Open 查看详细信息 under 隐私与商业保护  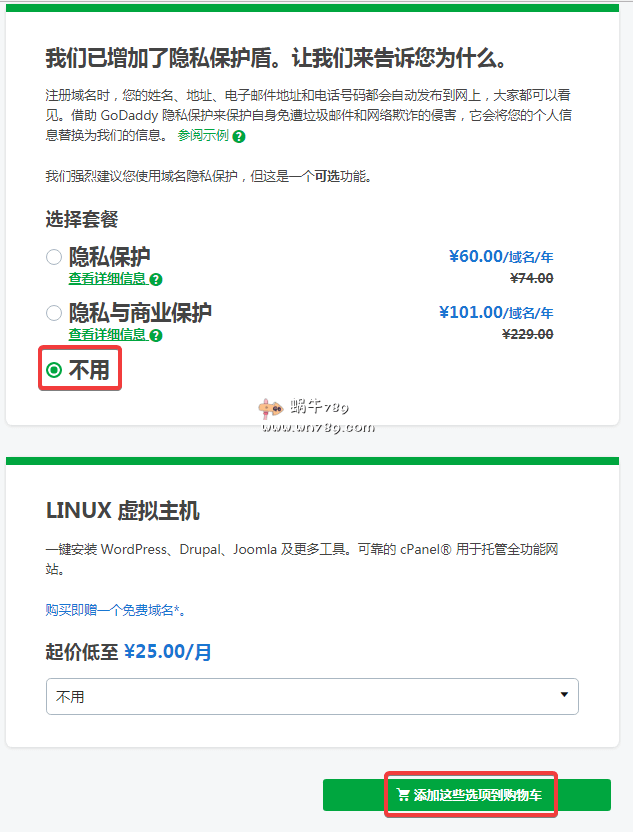pos(108,335)
